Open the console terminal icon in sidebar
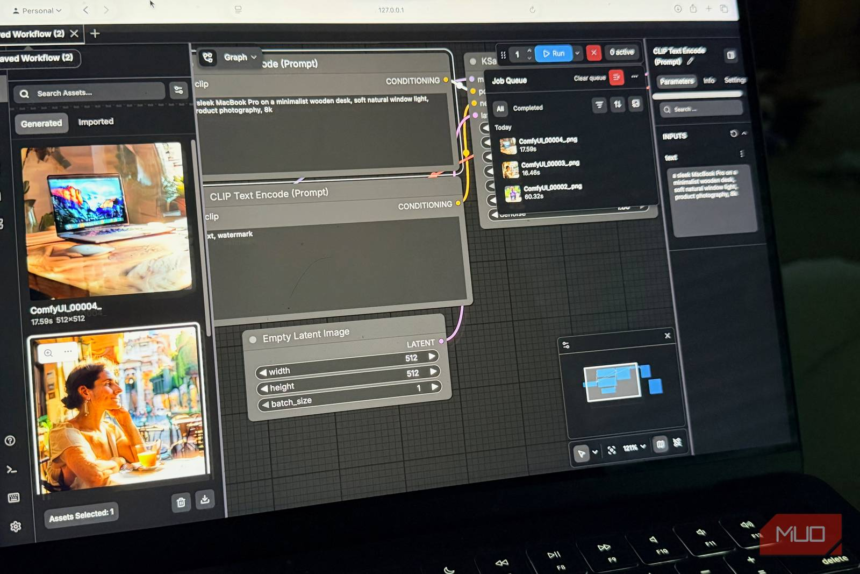The image size is (860, 574). pos(11,469)
